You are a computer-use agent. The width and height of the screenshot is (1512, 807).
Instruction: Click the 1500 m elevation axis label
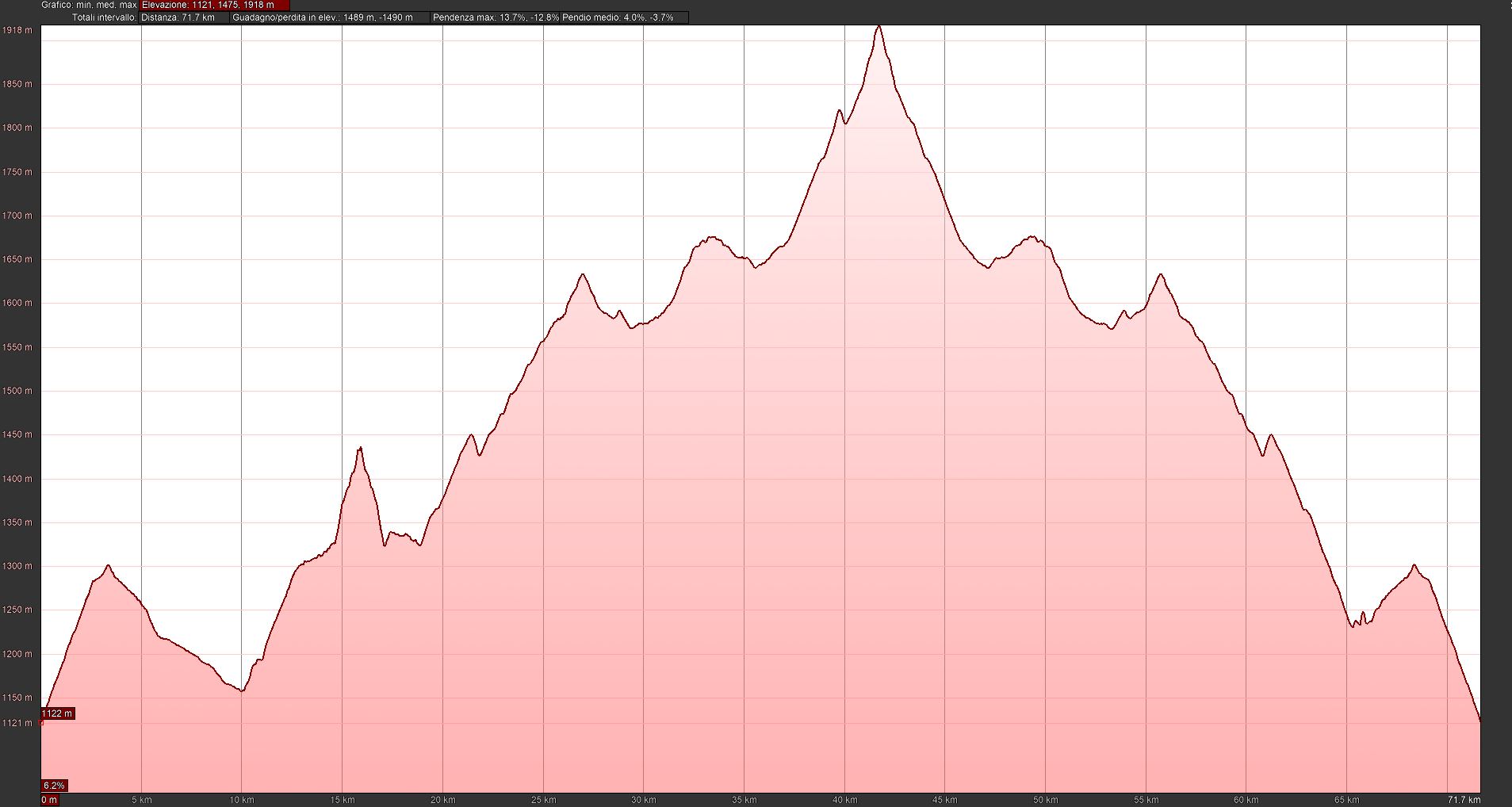(x=17, y=391)
